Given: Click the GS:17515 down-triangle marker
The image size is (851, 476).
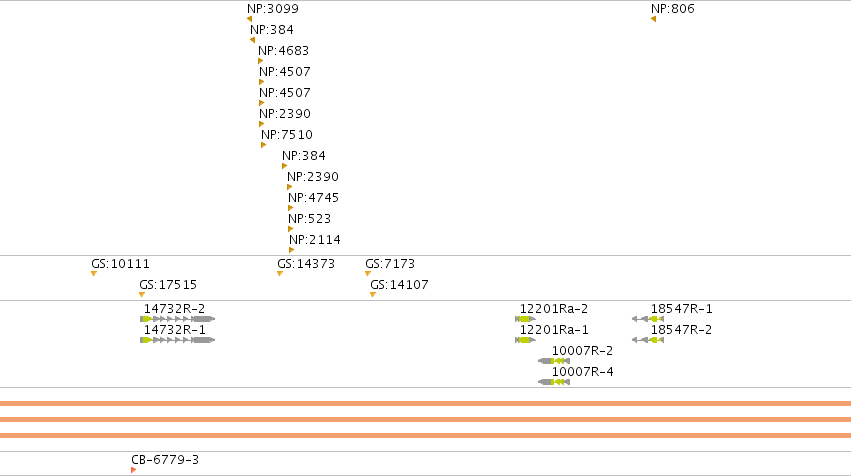Looking at the screenshot, I should [142, 295].
